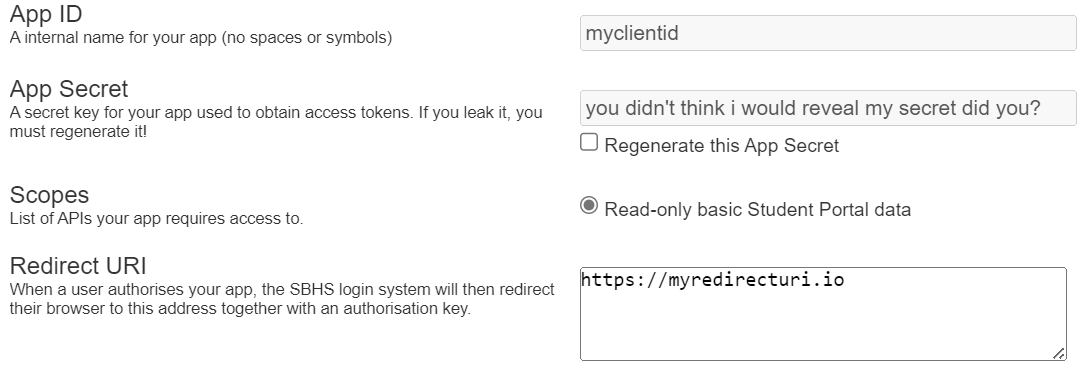
Task: Click the 'Regenerate this App Secret' label text
Action: [x=722, y=146]
